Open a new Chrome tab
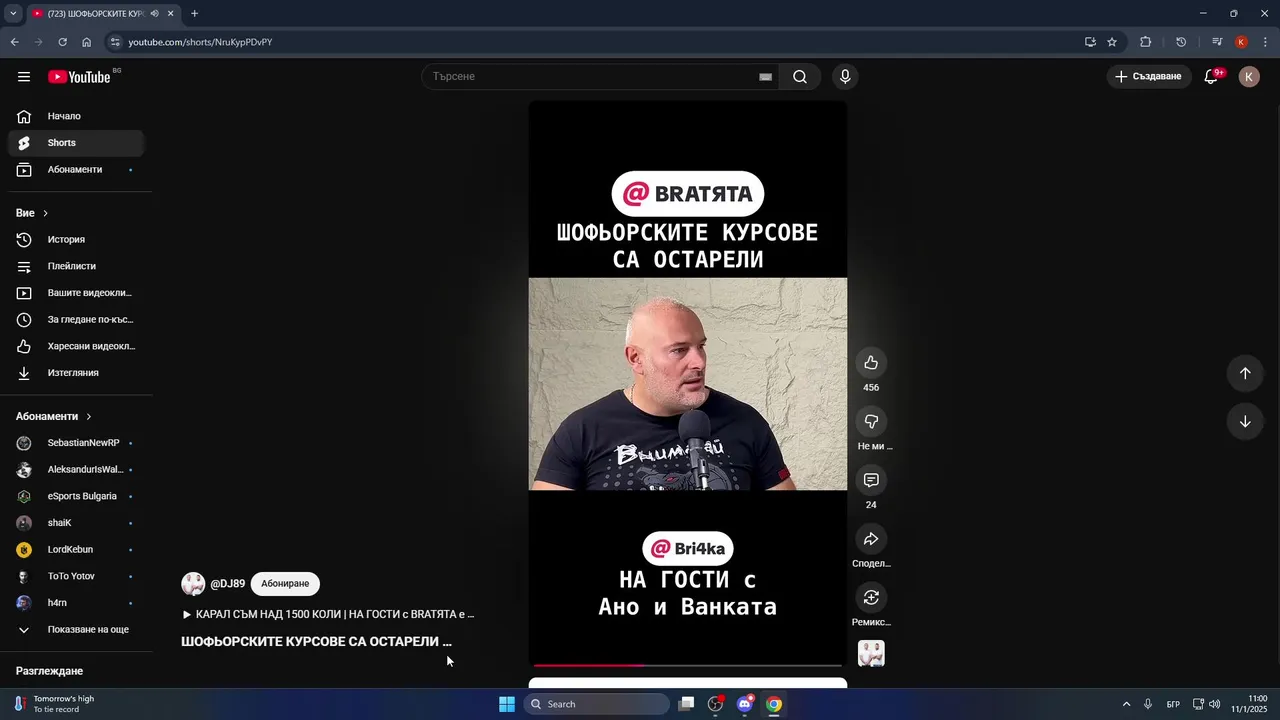 [x=194, y=14]
